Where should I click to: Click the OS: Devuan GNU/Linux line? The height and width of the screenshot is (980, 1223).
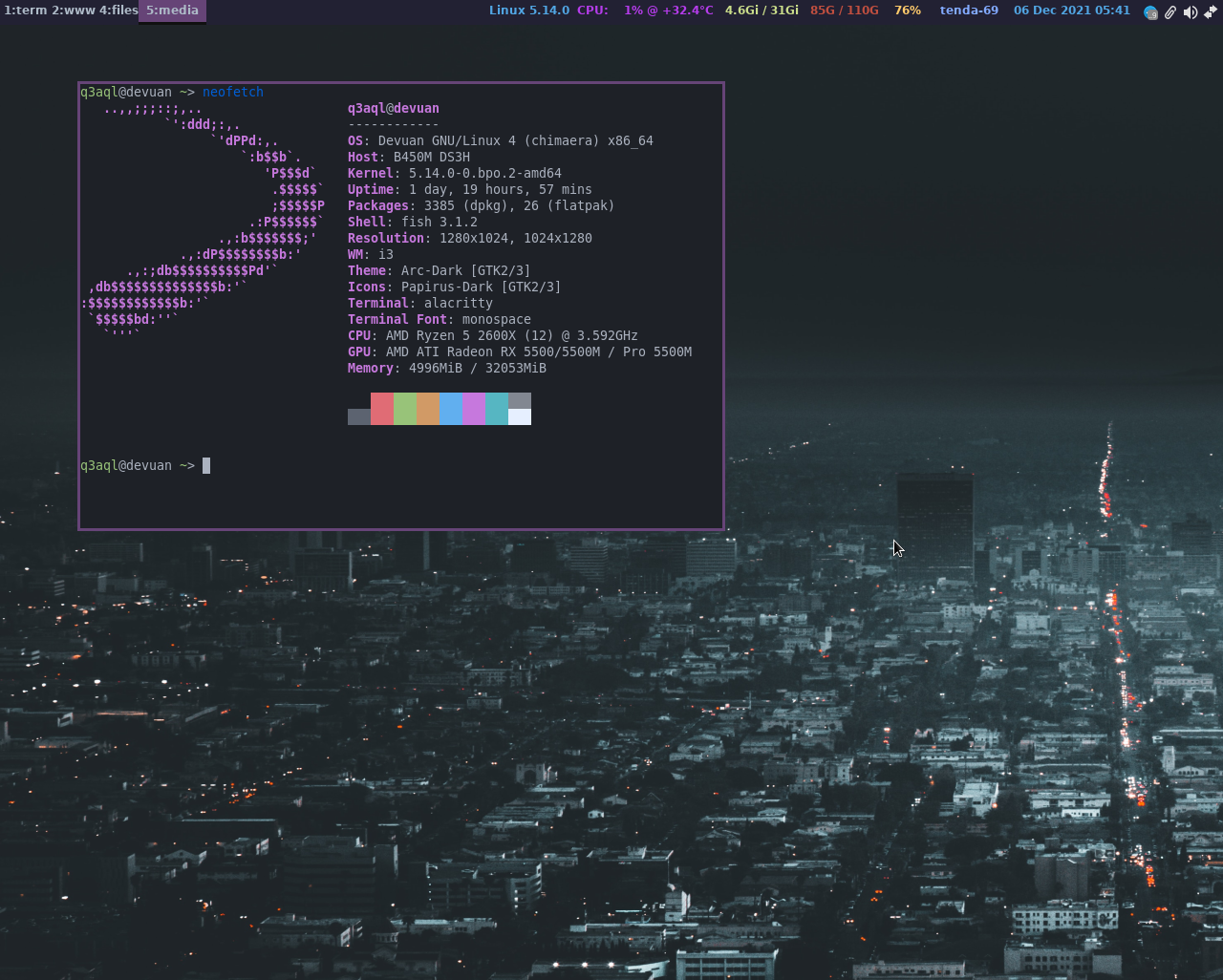(501, 140)
